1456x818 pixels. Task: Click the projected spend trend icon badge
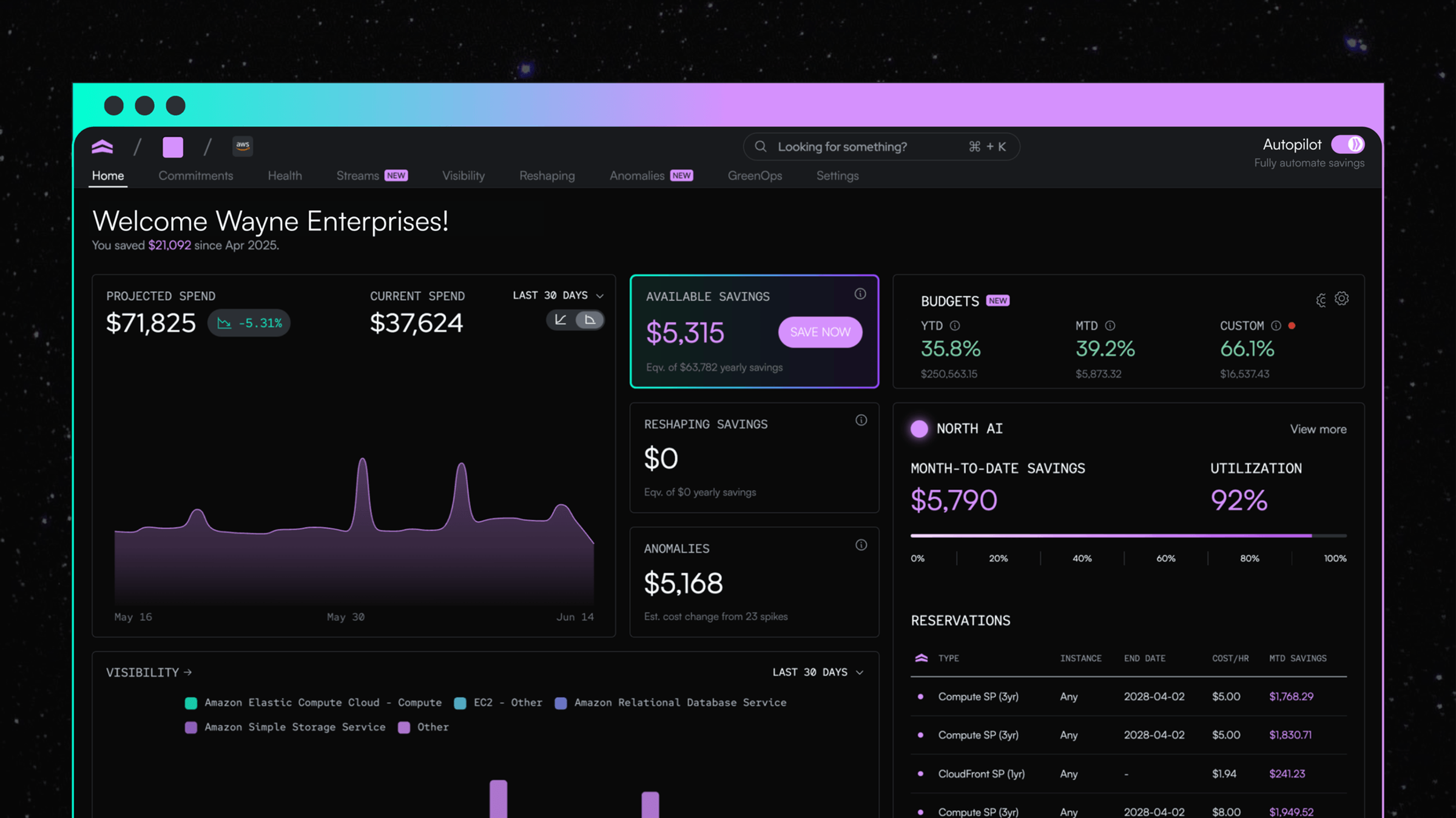pos(224,323)
